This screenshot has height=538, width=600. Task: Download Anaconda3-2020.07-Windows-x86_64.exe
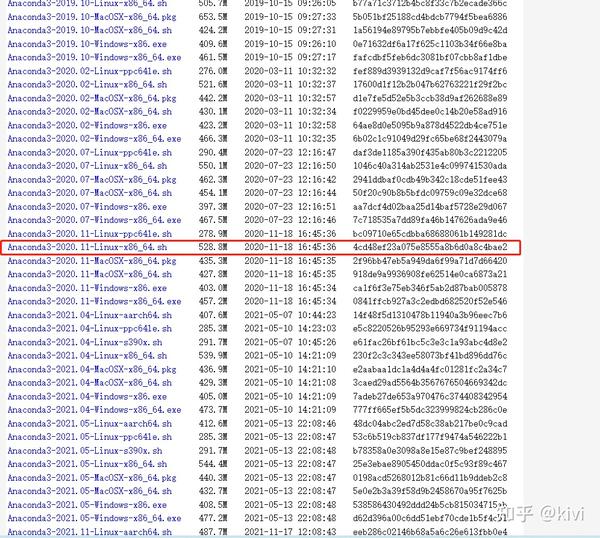(94, 220)
